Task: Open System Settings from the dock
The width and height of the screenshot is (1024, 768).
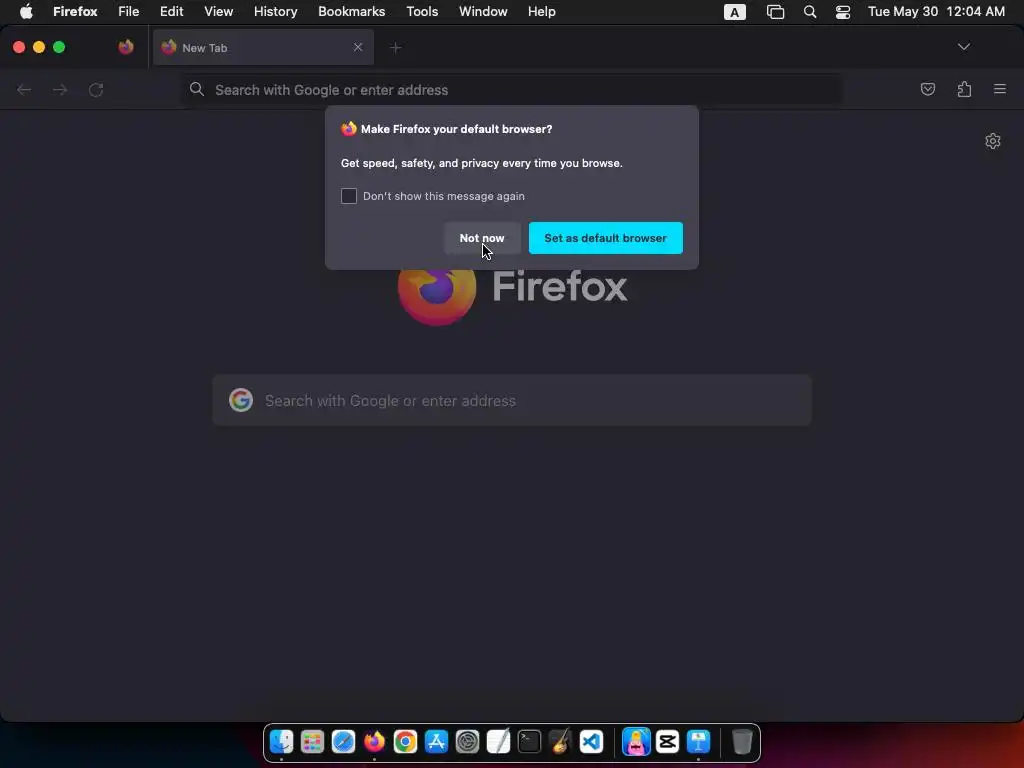Action: coord(468,742)
